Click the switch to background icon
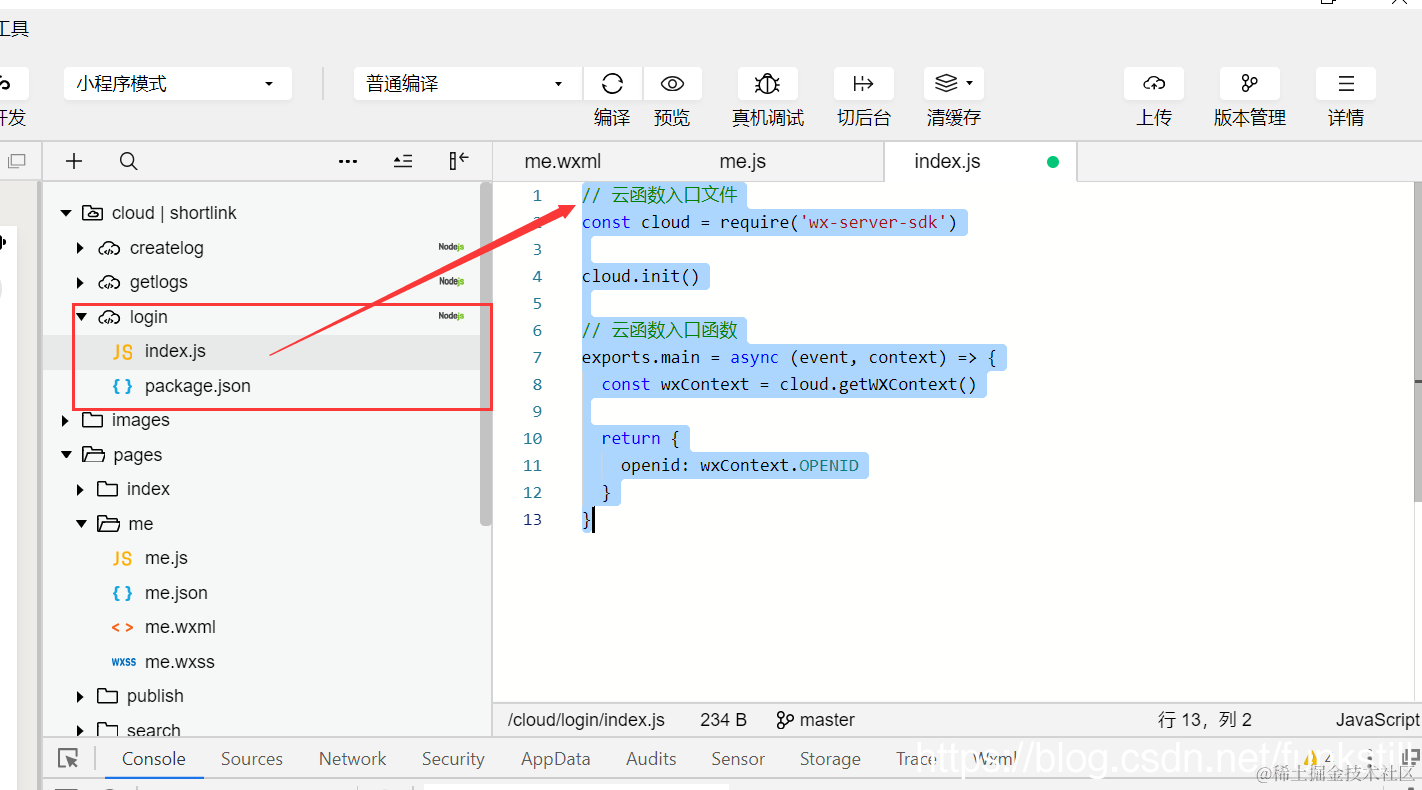The width and height of the screenshot is (1422, 790). coord(863,83)
